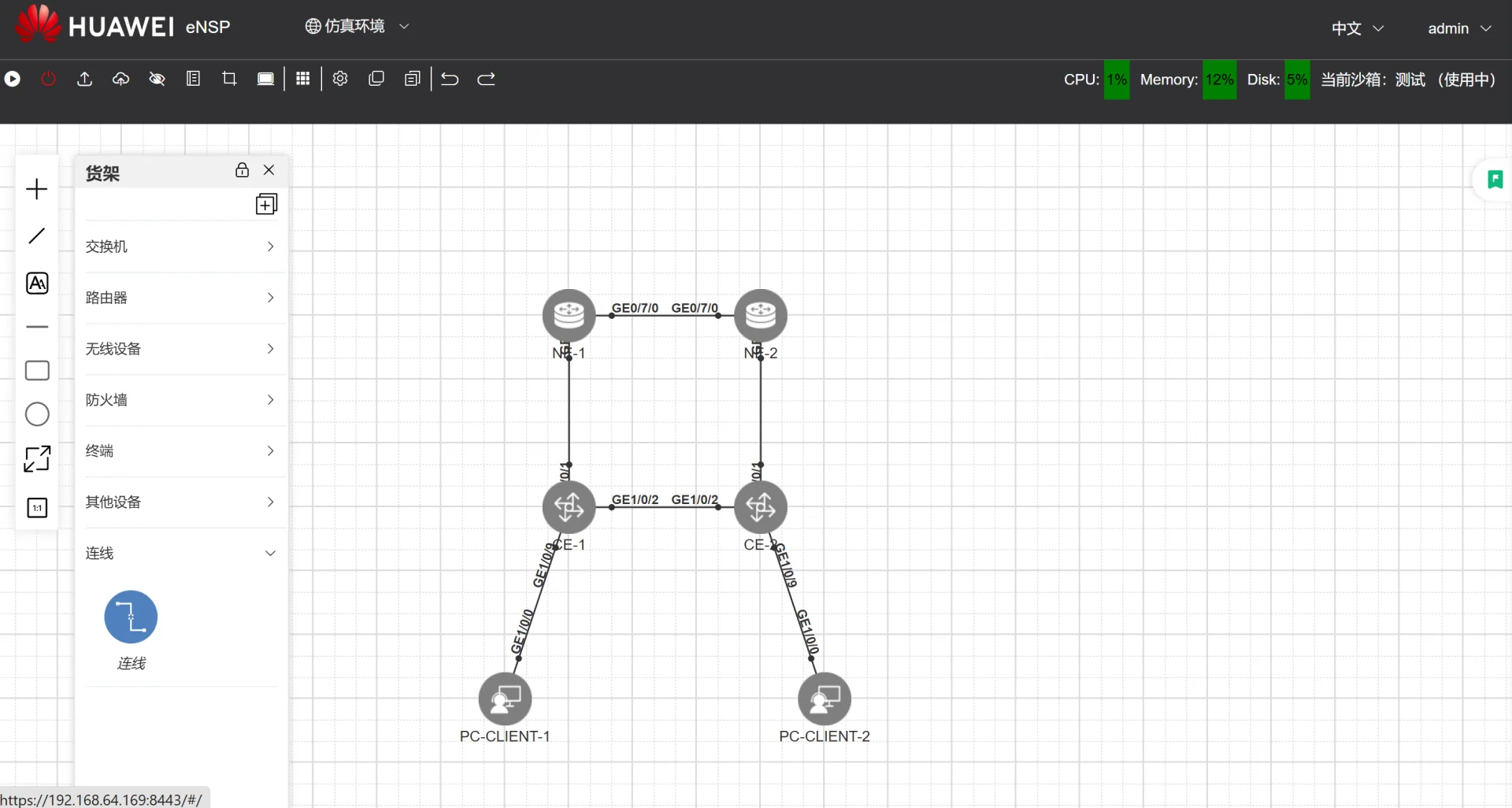The image size is (1512, 808).
Task: Click the HUAWEI eNSP logo
Action: click(124, 24)
